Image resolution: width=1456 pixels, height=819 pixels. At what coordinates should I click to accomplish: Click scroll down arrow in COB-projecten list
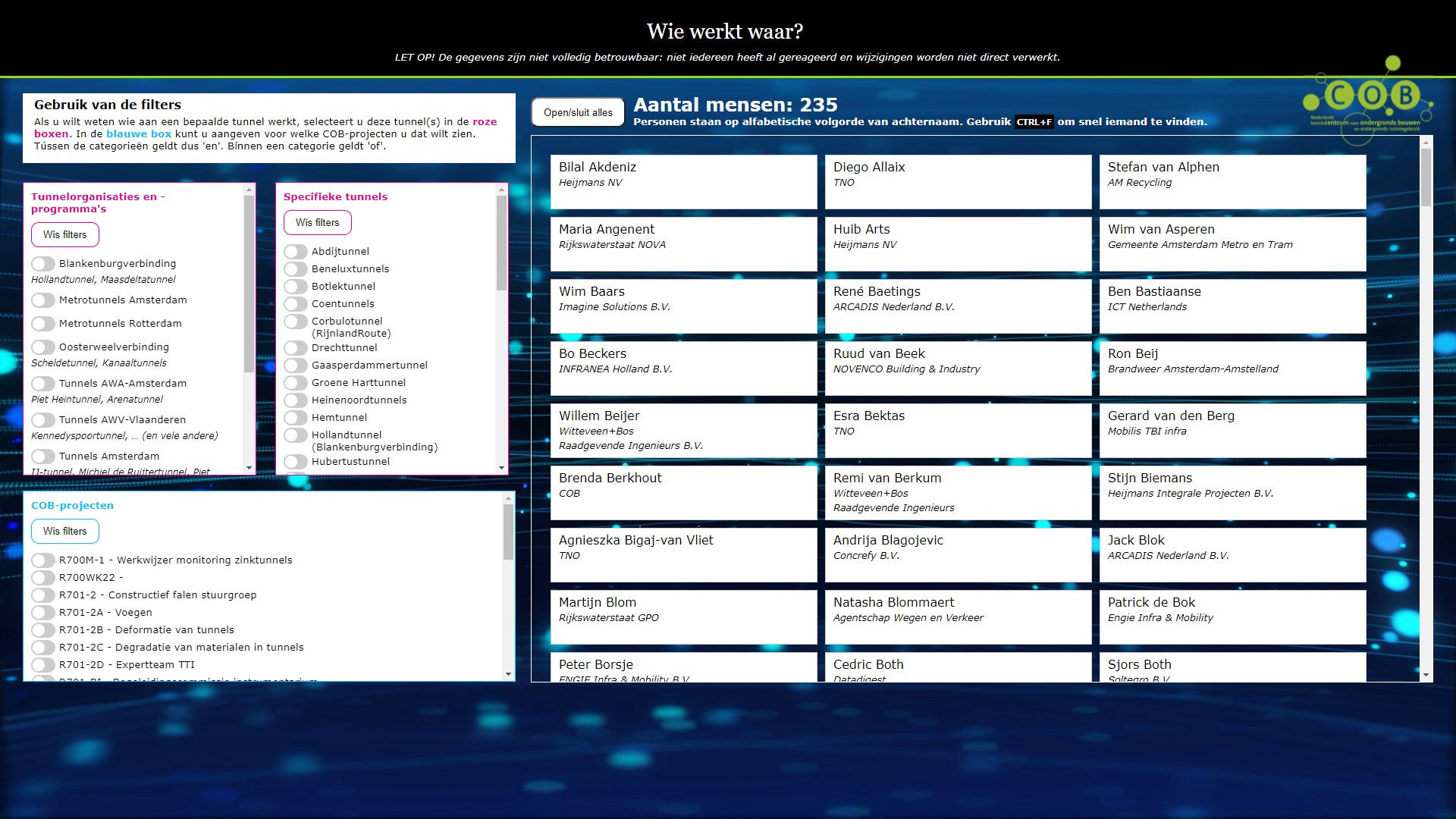[508, 674]
